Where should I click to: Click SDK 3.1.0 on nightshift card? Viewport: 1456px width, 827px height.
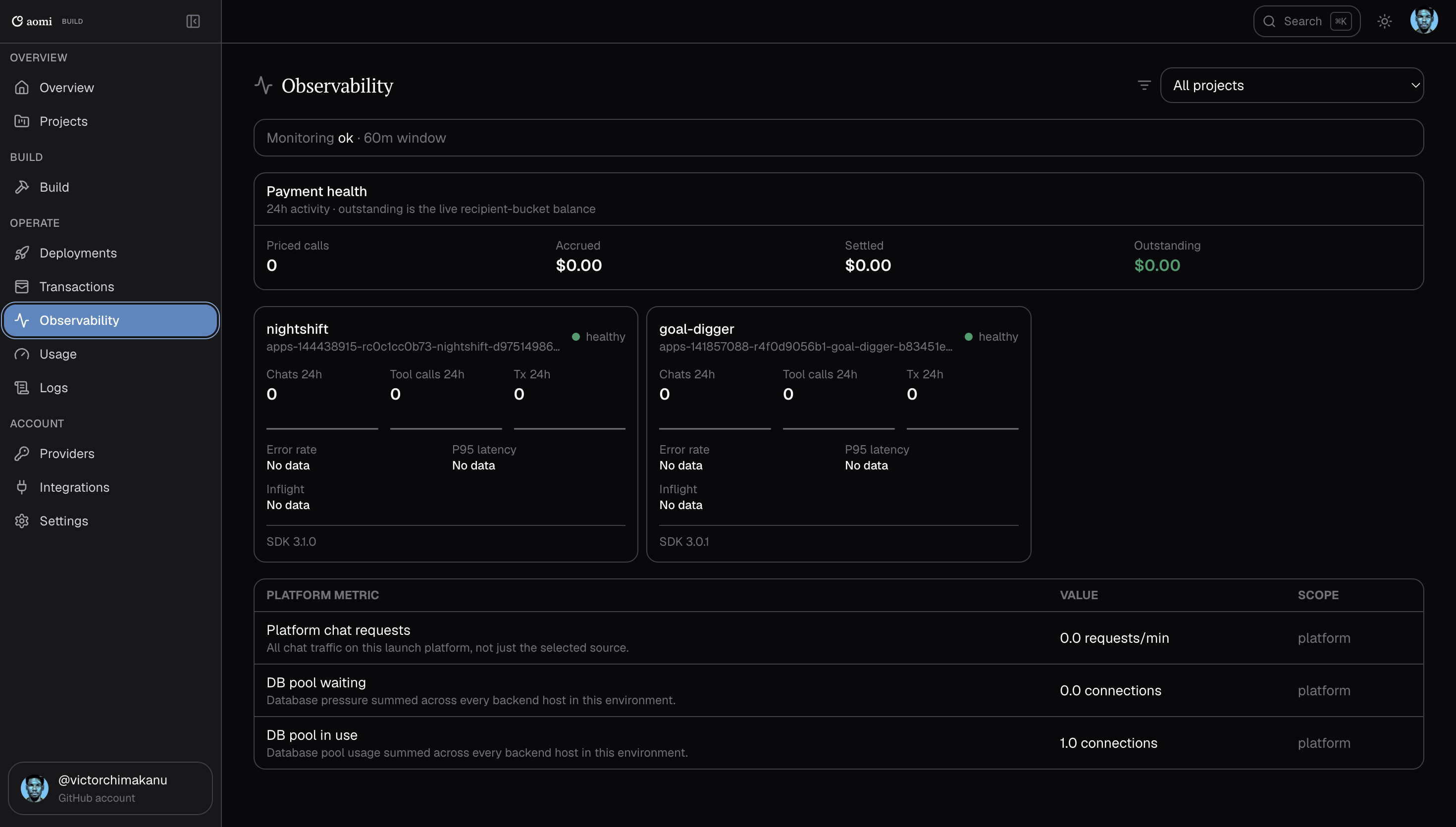click(x=291, y=541)
